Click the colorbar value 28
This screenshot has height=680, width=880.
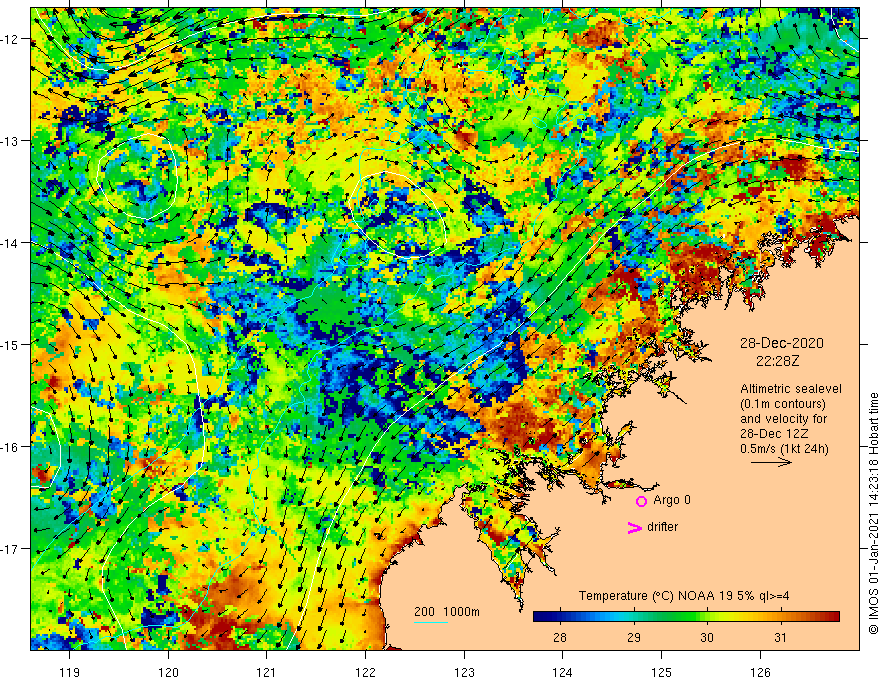pos(560,638)
